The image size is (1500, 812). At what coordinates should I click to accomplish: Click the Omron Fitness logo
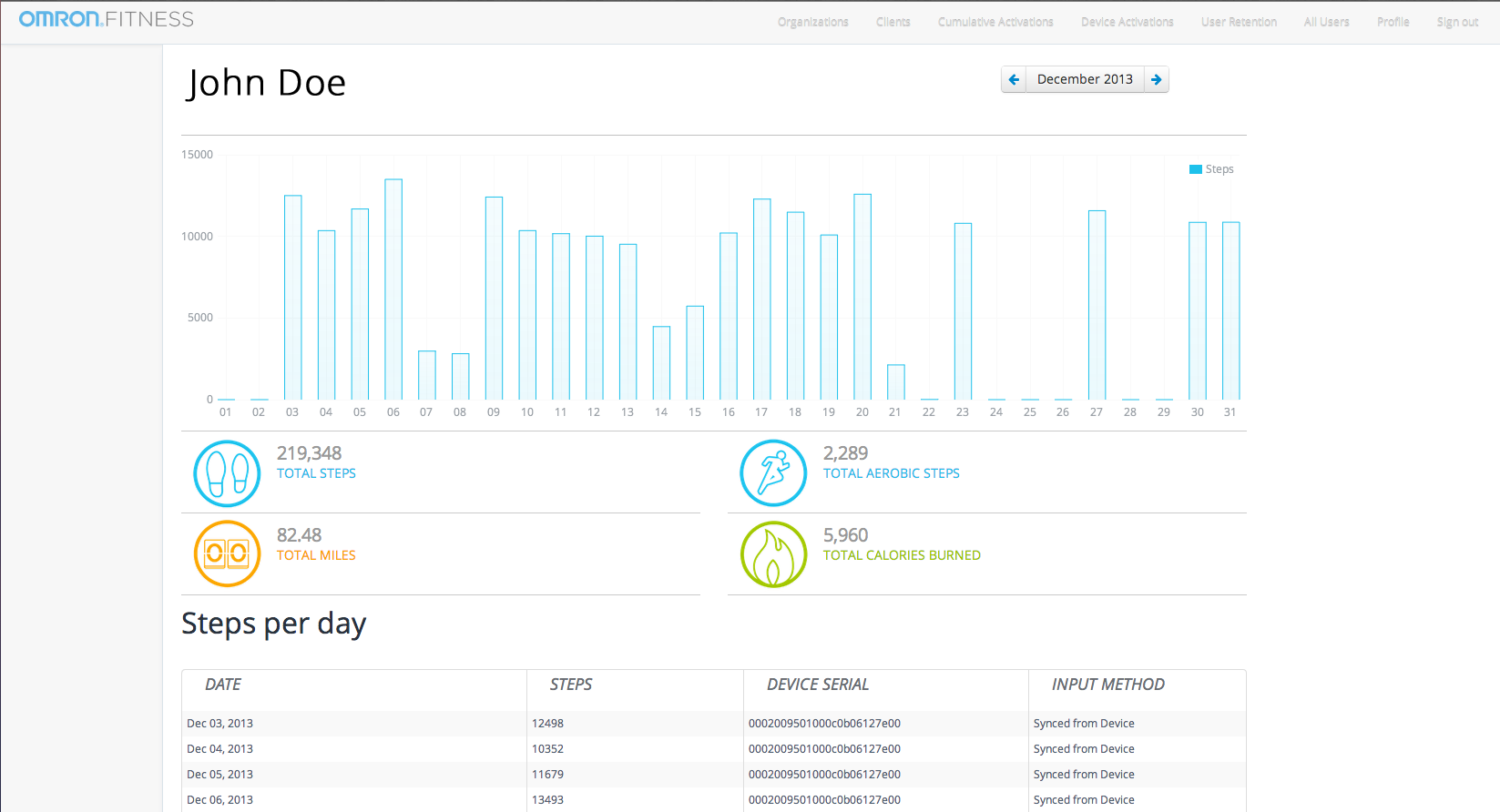[x=107, y=19]
